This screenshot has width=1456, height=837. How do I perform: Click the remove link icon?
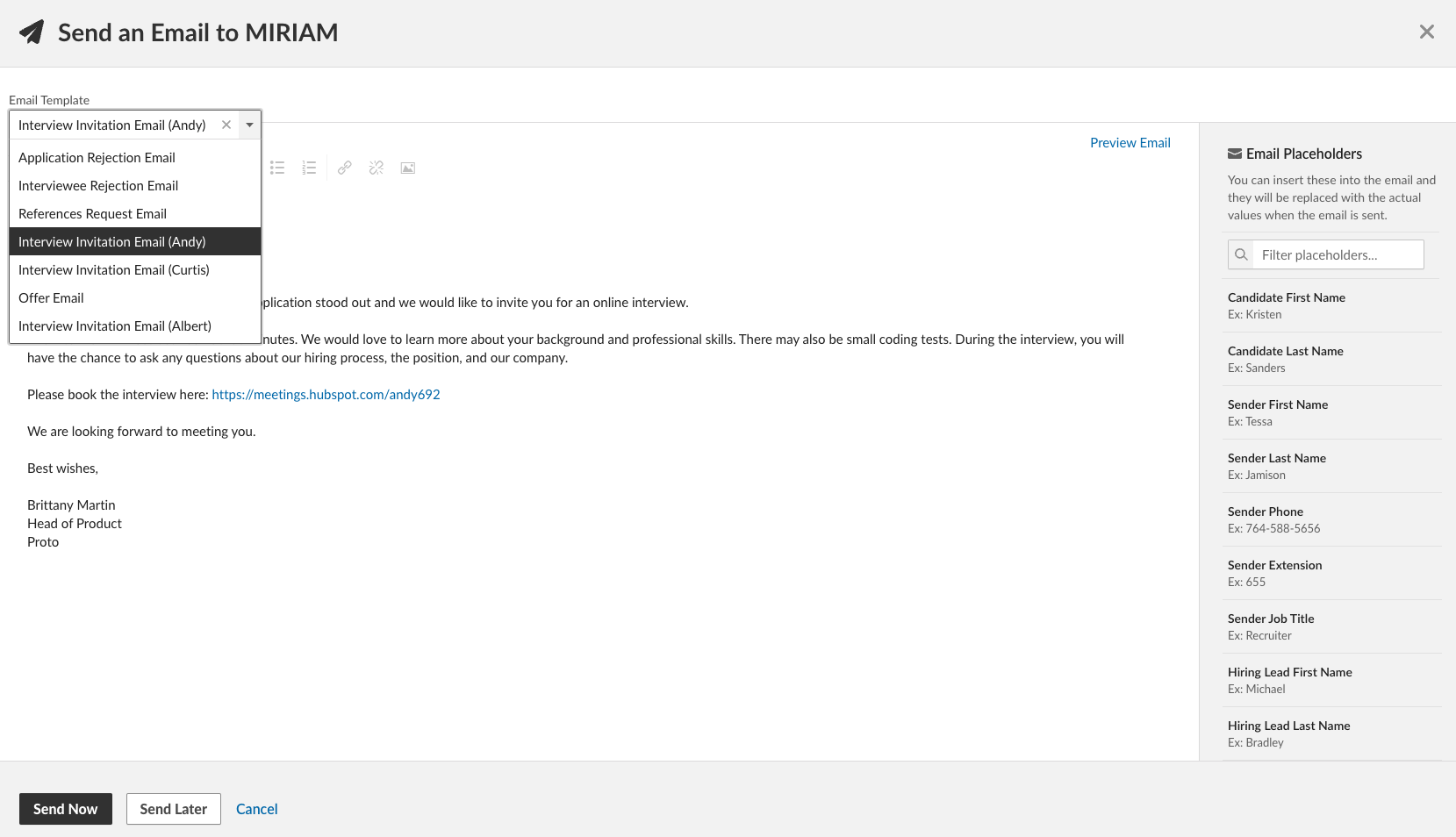377,168
